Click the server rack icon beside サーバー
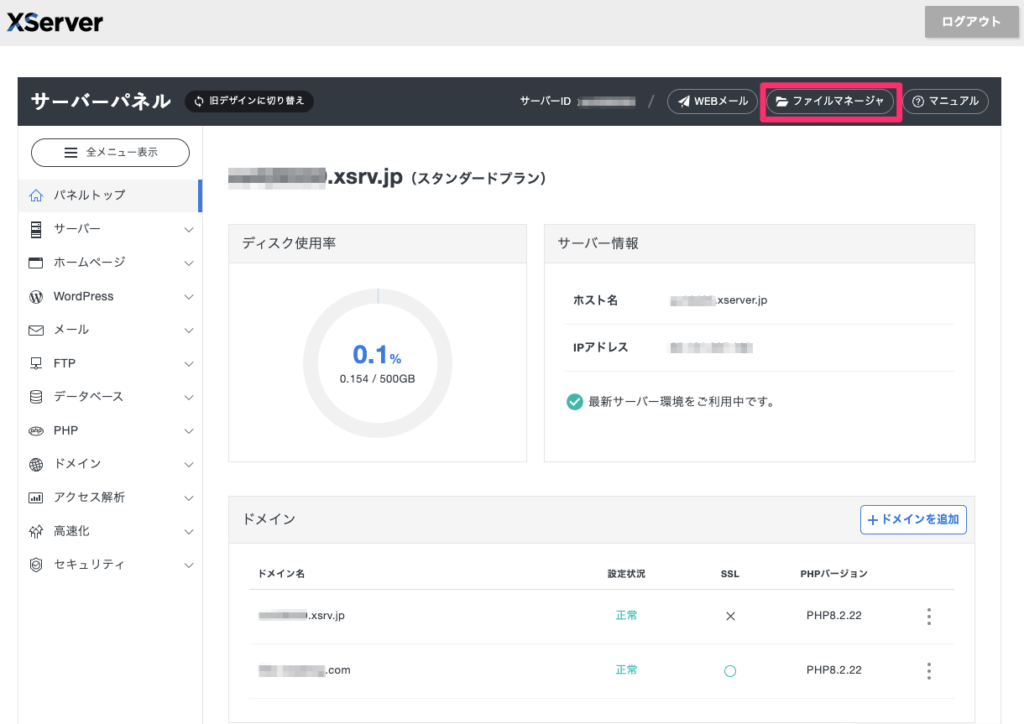The width and height of the screenshot is (1024, 724). [x=36, y=229]
